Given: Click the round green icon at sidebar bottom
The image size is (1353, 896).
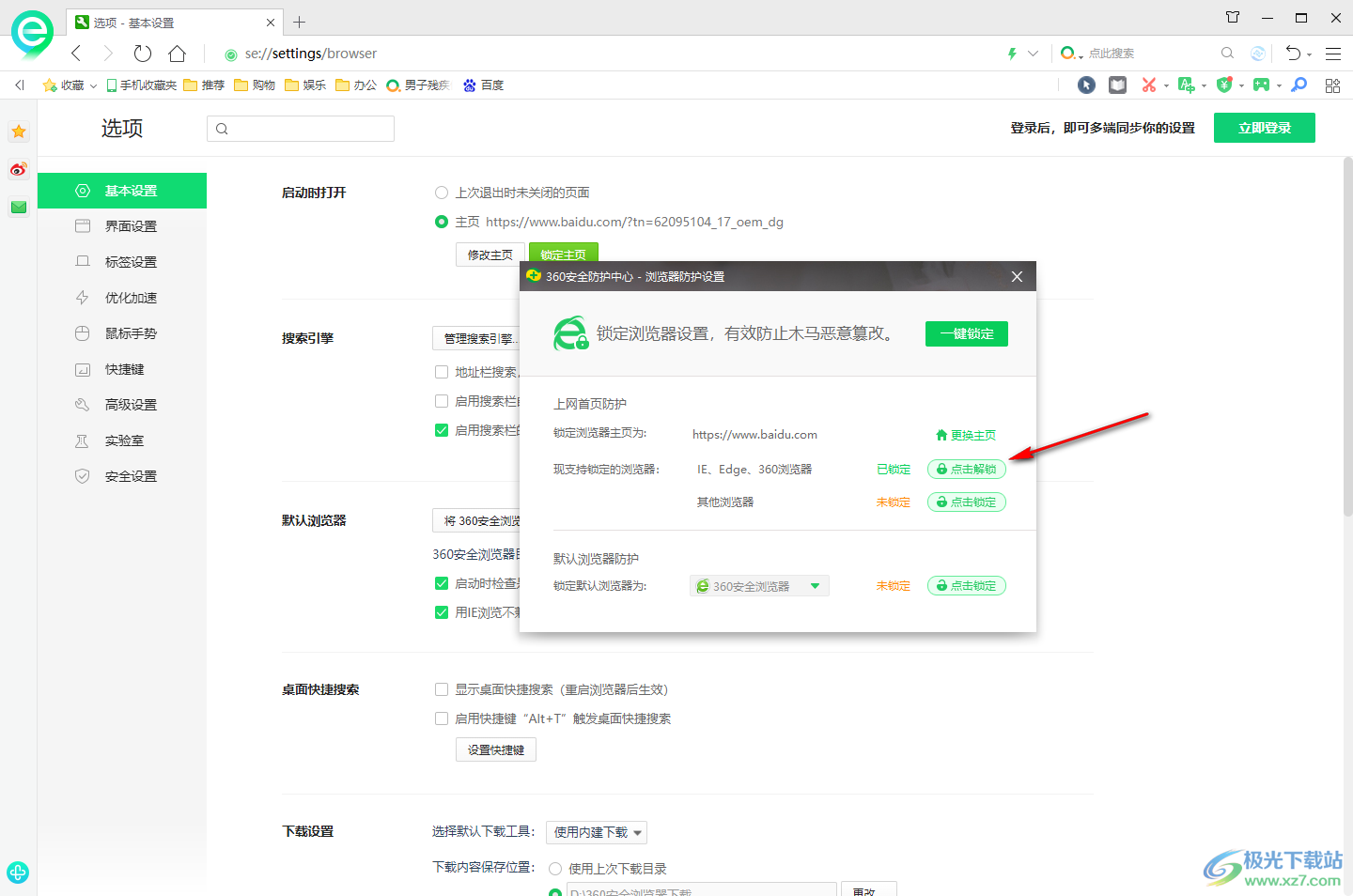Looking at the screenshot, I should (x=18, y=872).
